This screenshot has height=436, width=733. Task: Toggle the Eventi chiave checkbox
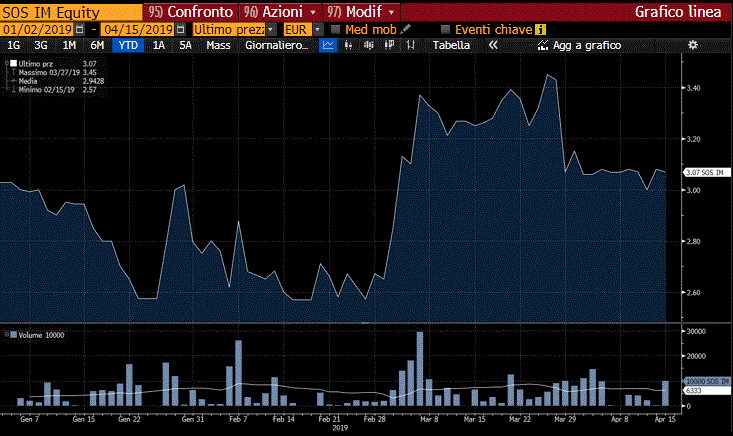446,30
